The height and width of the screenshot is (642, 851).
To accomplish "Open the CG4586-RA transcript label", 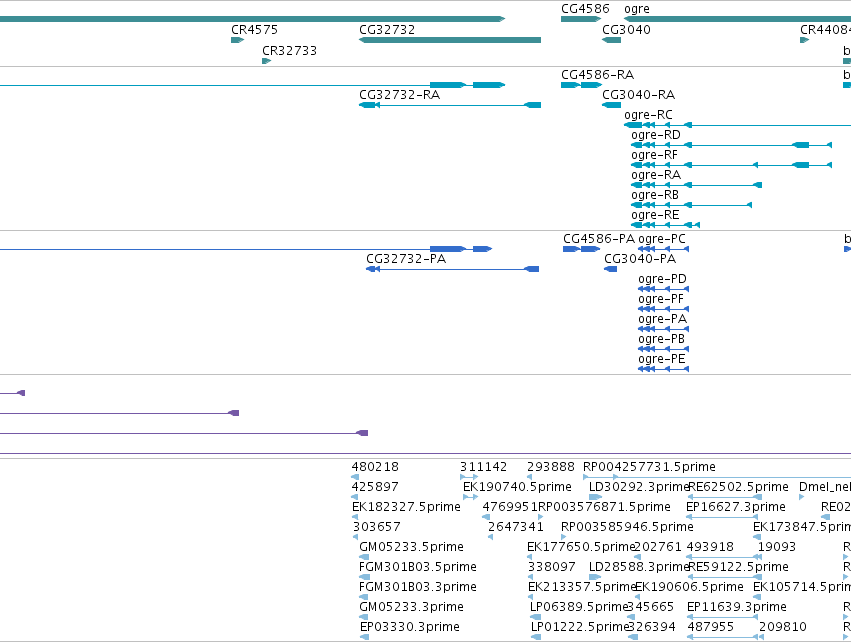I will pos(598,74).
